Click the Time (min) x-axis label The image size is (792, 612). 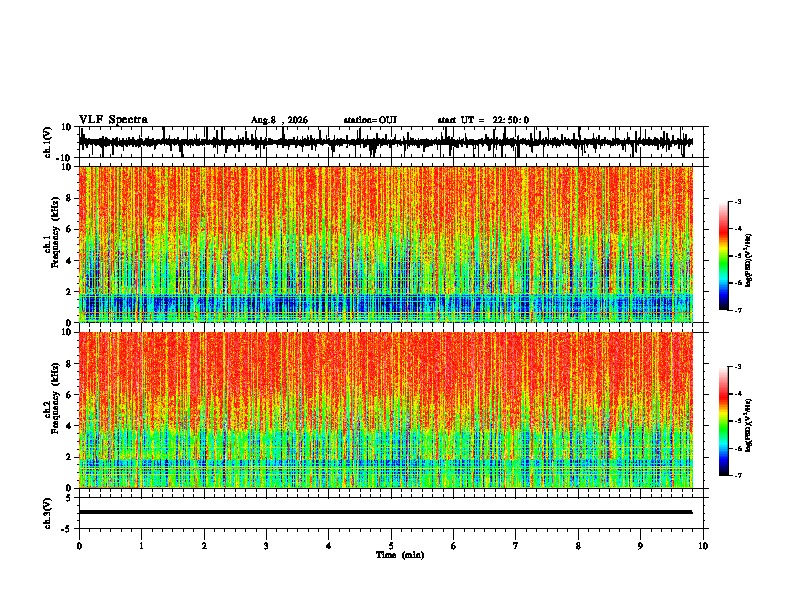(400, 555)
